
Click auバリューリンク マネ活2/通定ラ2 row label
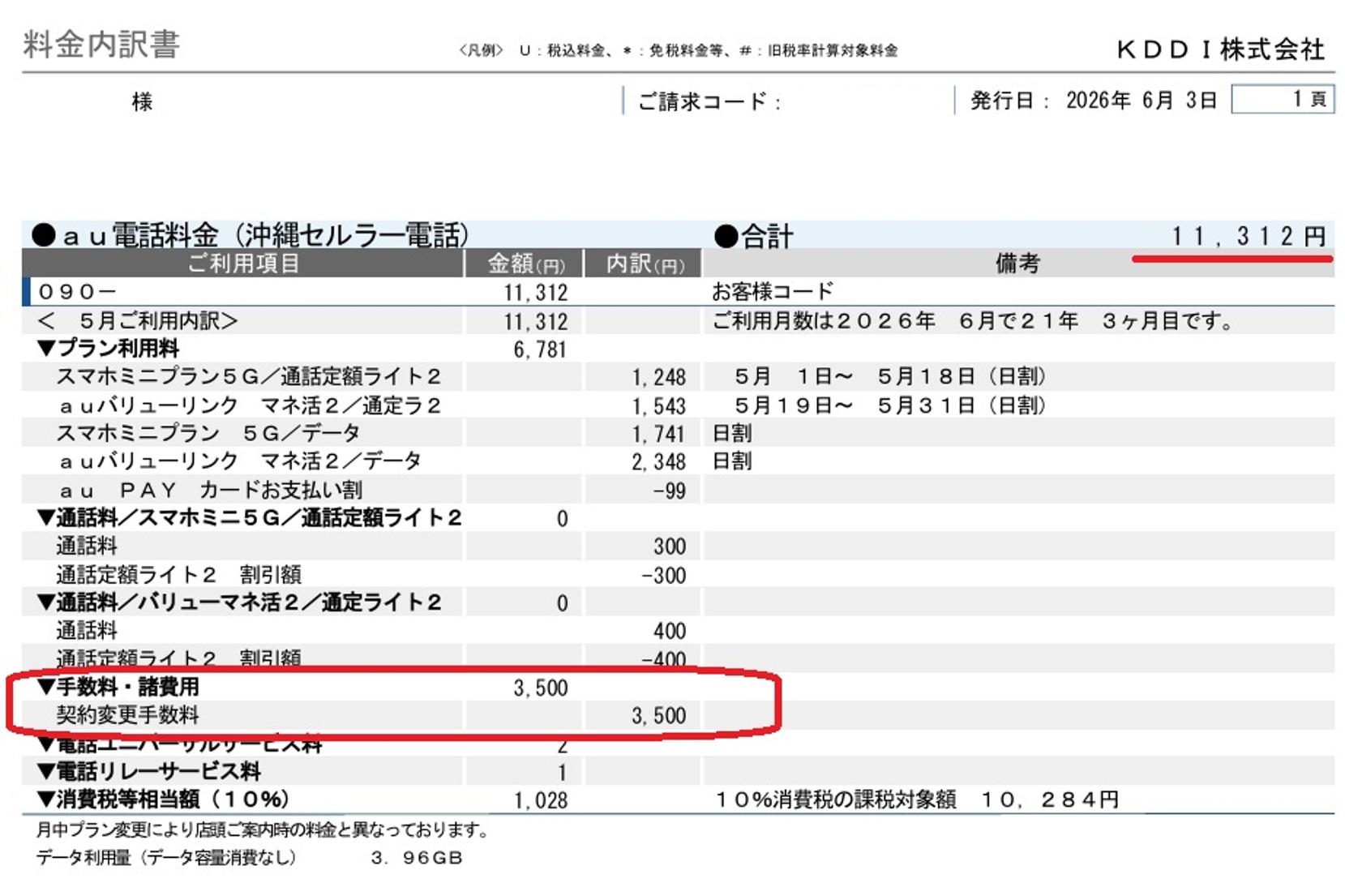[251, 405]
